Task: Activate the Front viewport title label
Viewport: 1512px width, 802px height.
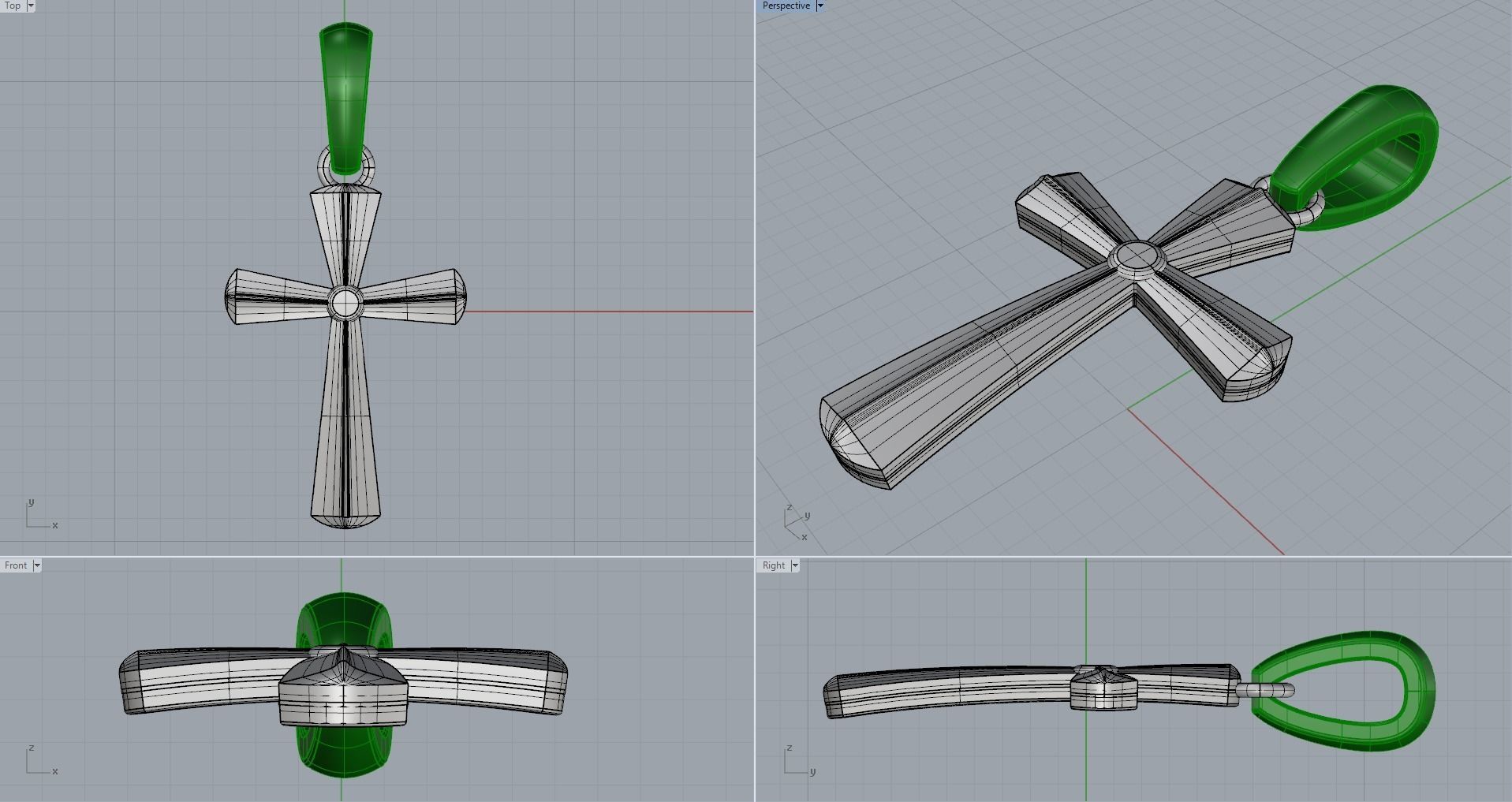Action: (x=16, y=565)
